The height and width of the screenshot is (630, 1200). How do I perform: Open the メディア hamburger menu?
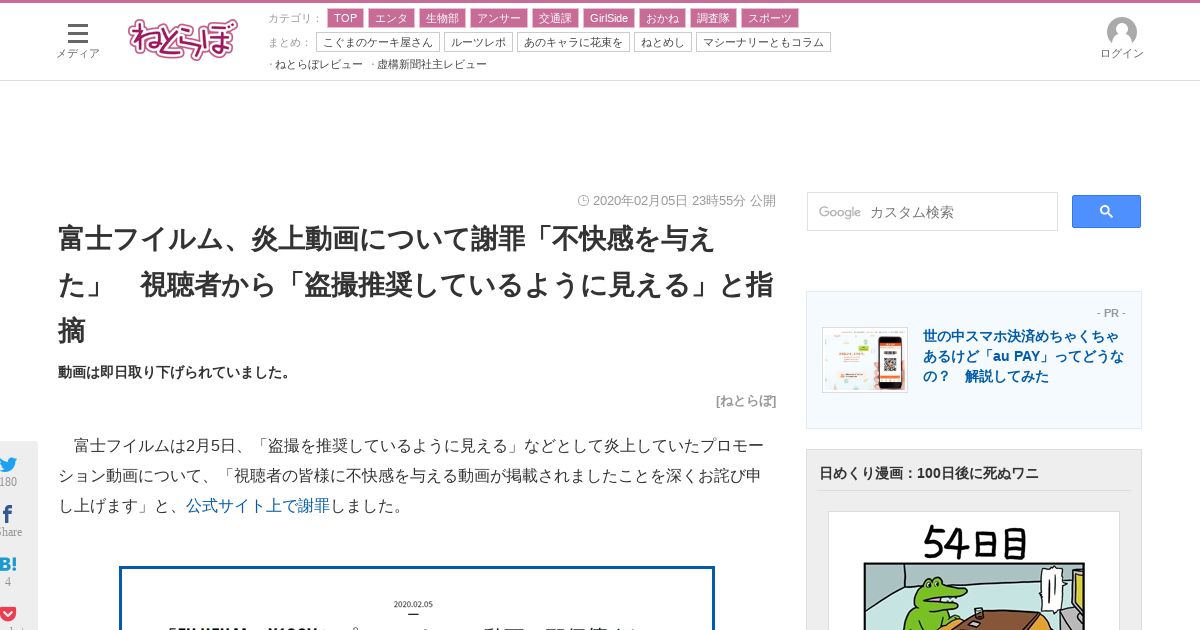click(77, 40)
